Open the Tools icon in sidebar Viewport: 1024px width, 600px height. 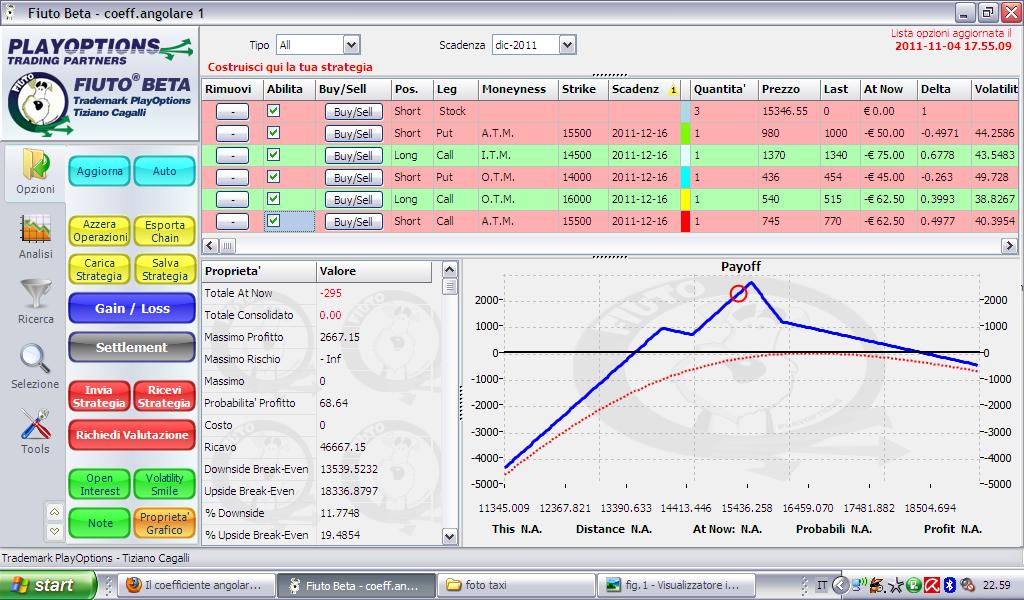[x=35, y=424]
